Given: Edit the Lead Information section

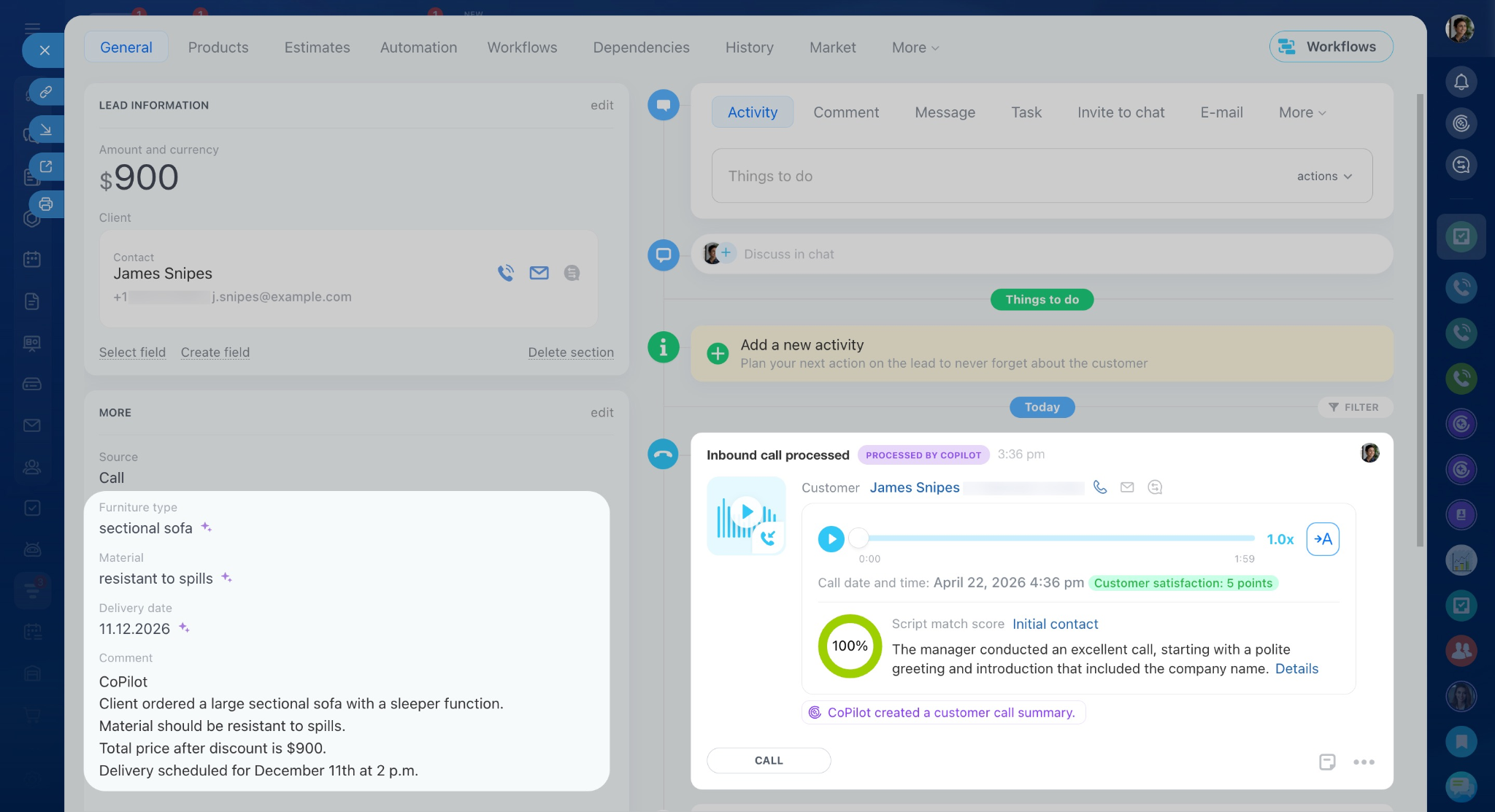Looking at the screenshot, I should 602,105.
